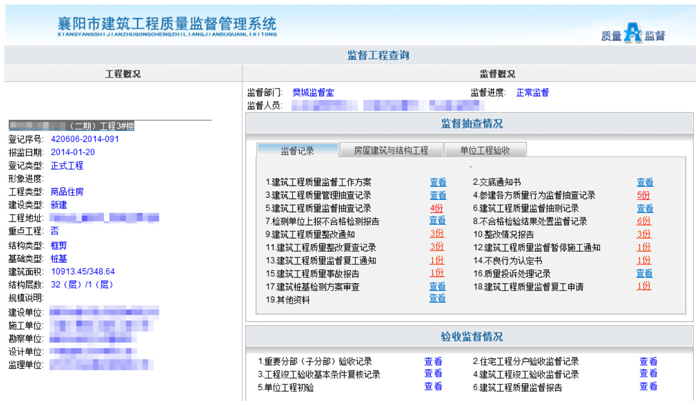View 重要分部（子分部）验收记录

click(433, 361)
